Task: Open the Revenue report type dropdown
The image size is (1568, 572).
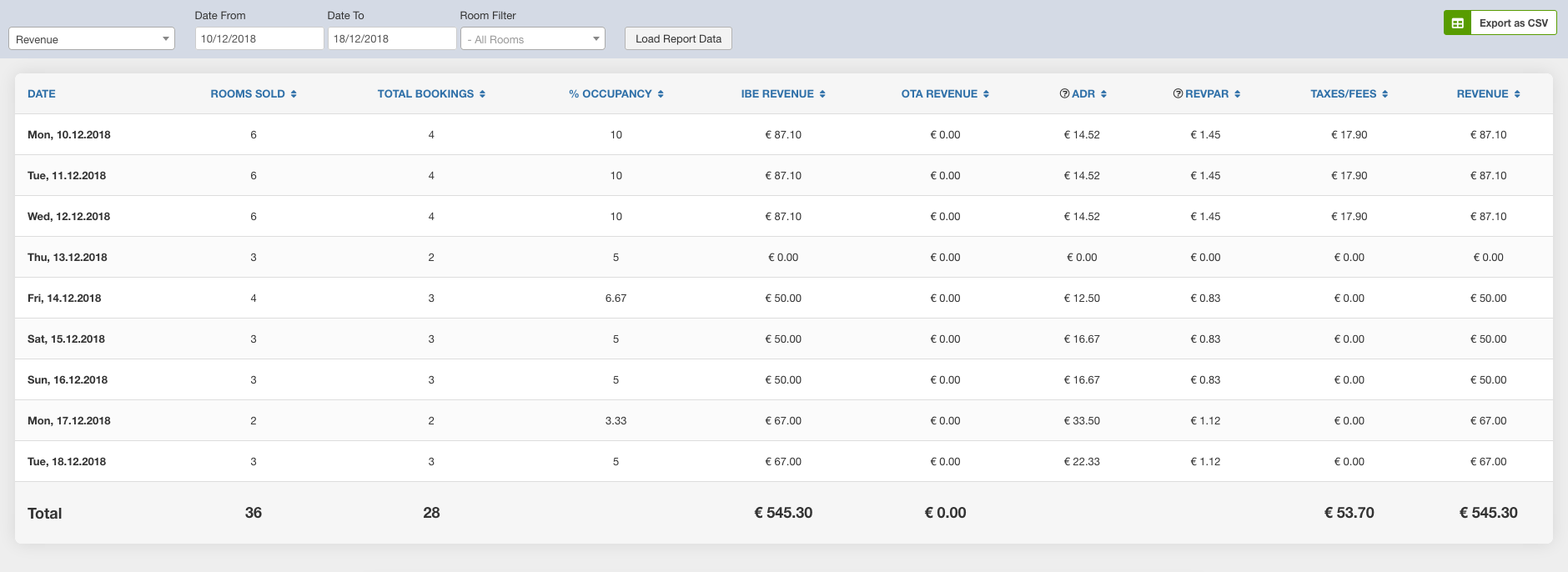Action: coord(92,39)
